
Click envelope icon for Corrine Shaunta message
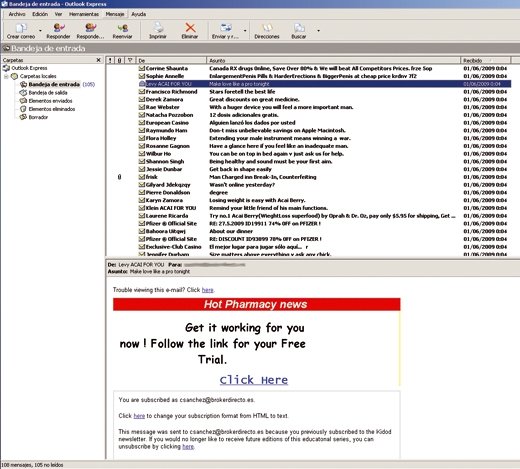click(142, 68)
